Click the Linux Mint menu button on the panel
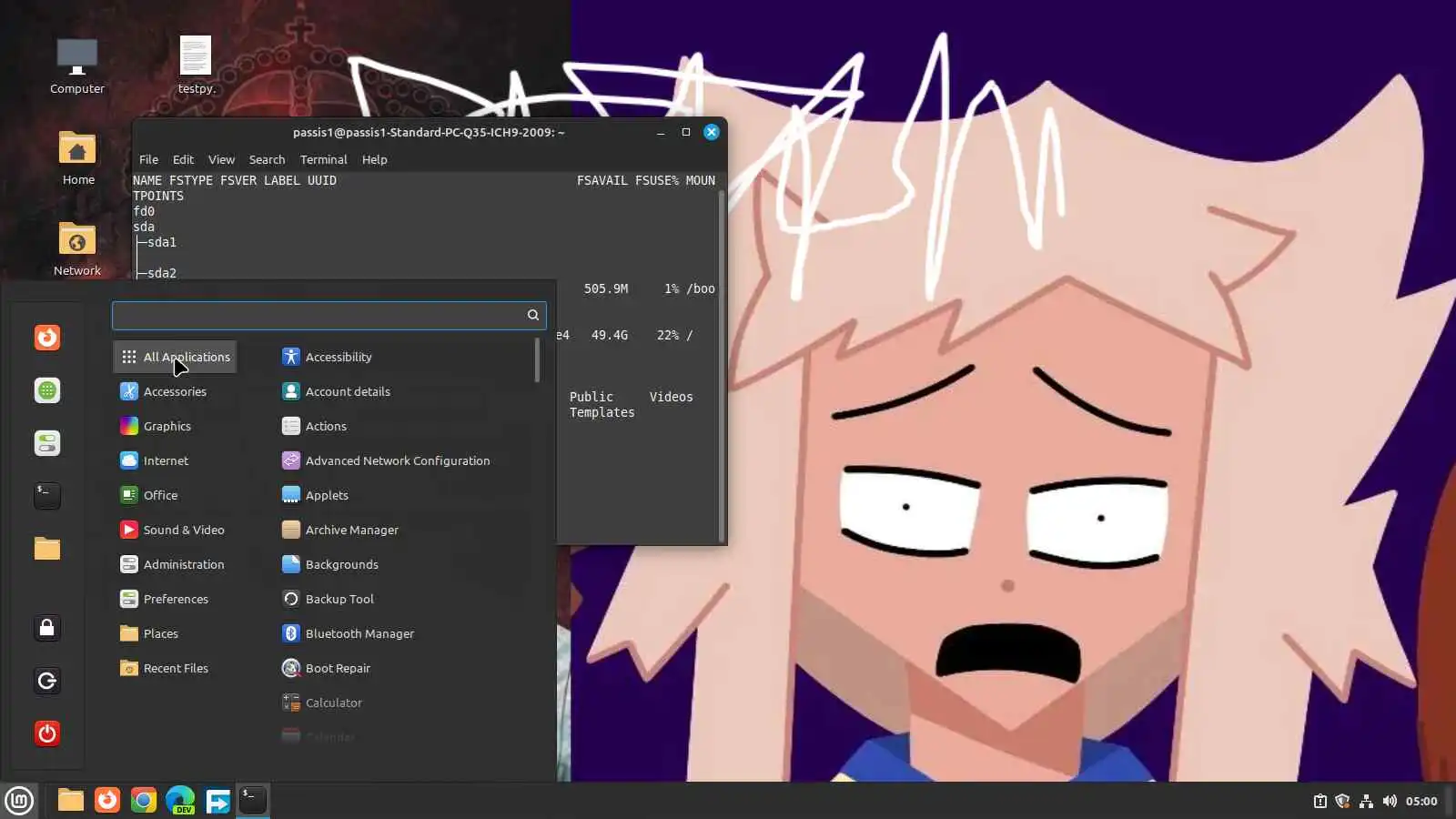This screenshot has width=1456, height=819. coord(19,801)
